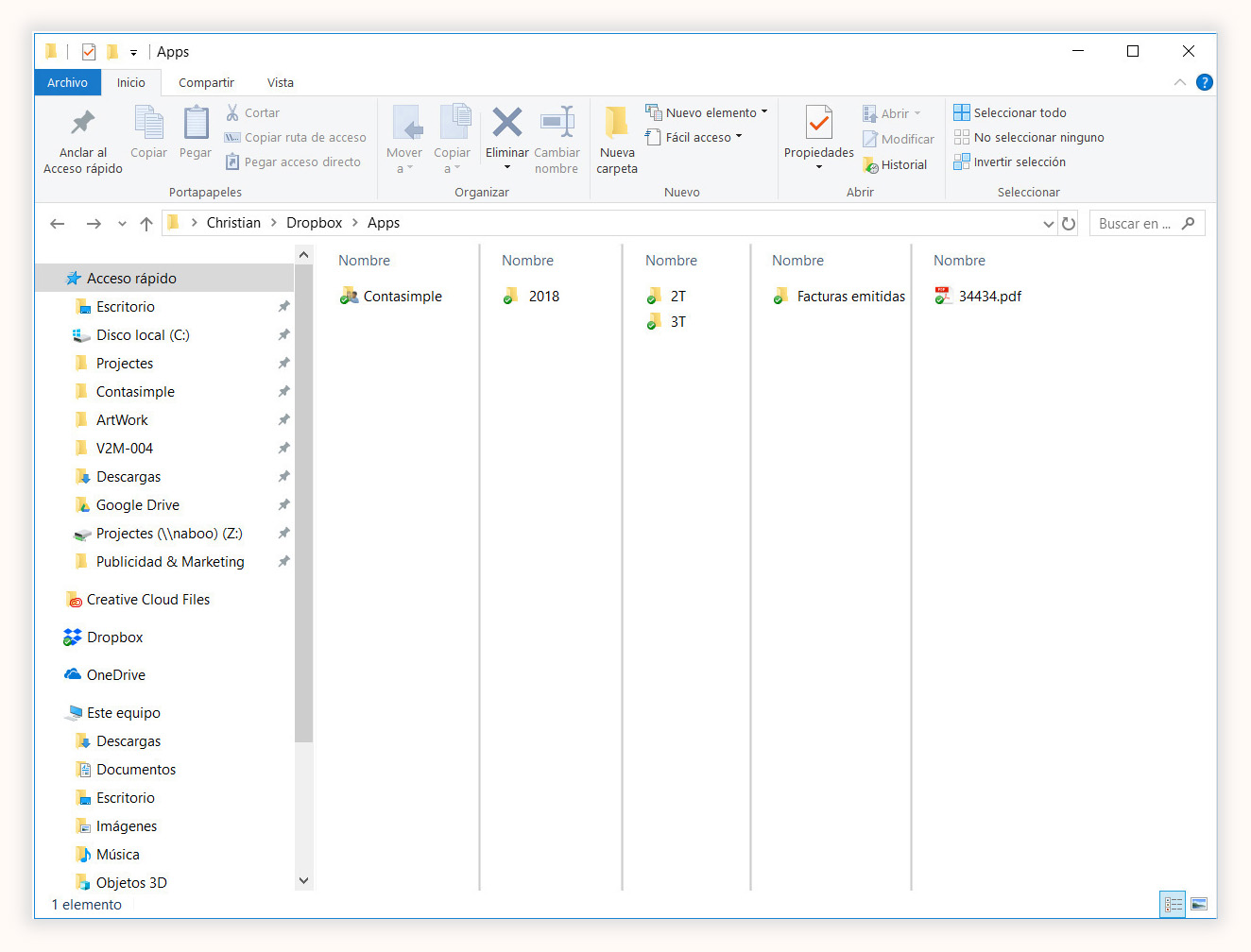Select the 2018 folder
Screen dimensions: 1251x952
click(x=531, y=297)
